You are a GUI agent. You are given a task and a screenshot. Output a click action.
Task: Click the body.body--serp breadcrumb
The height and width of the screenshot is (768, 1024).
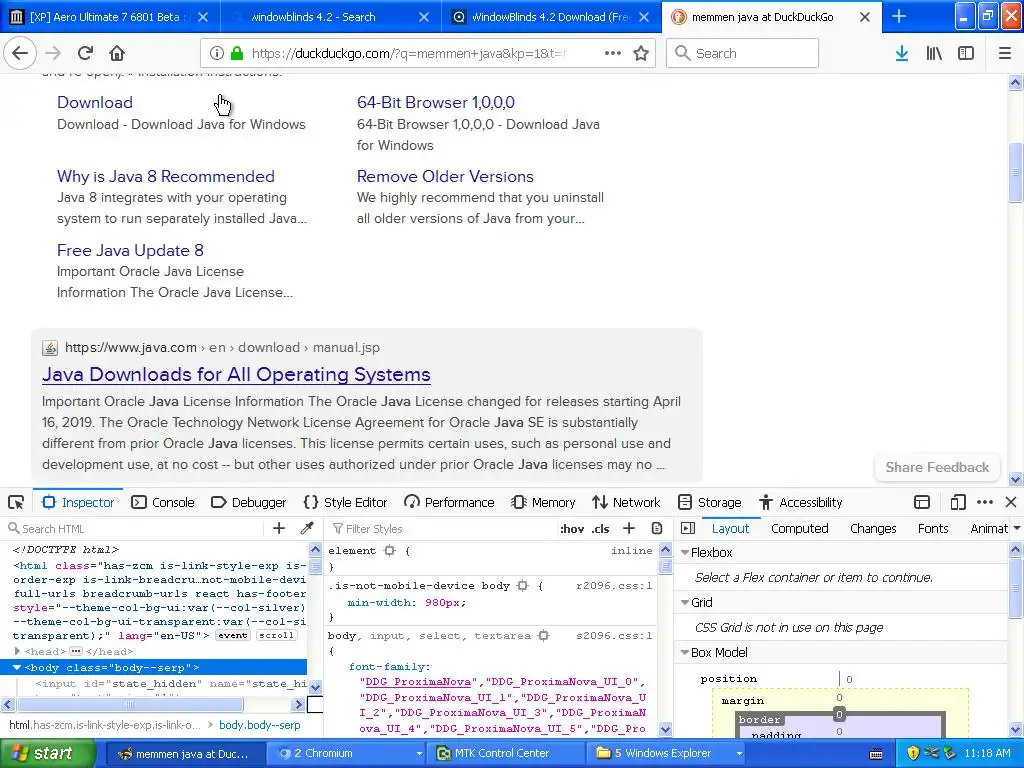tap(260, 725)
